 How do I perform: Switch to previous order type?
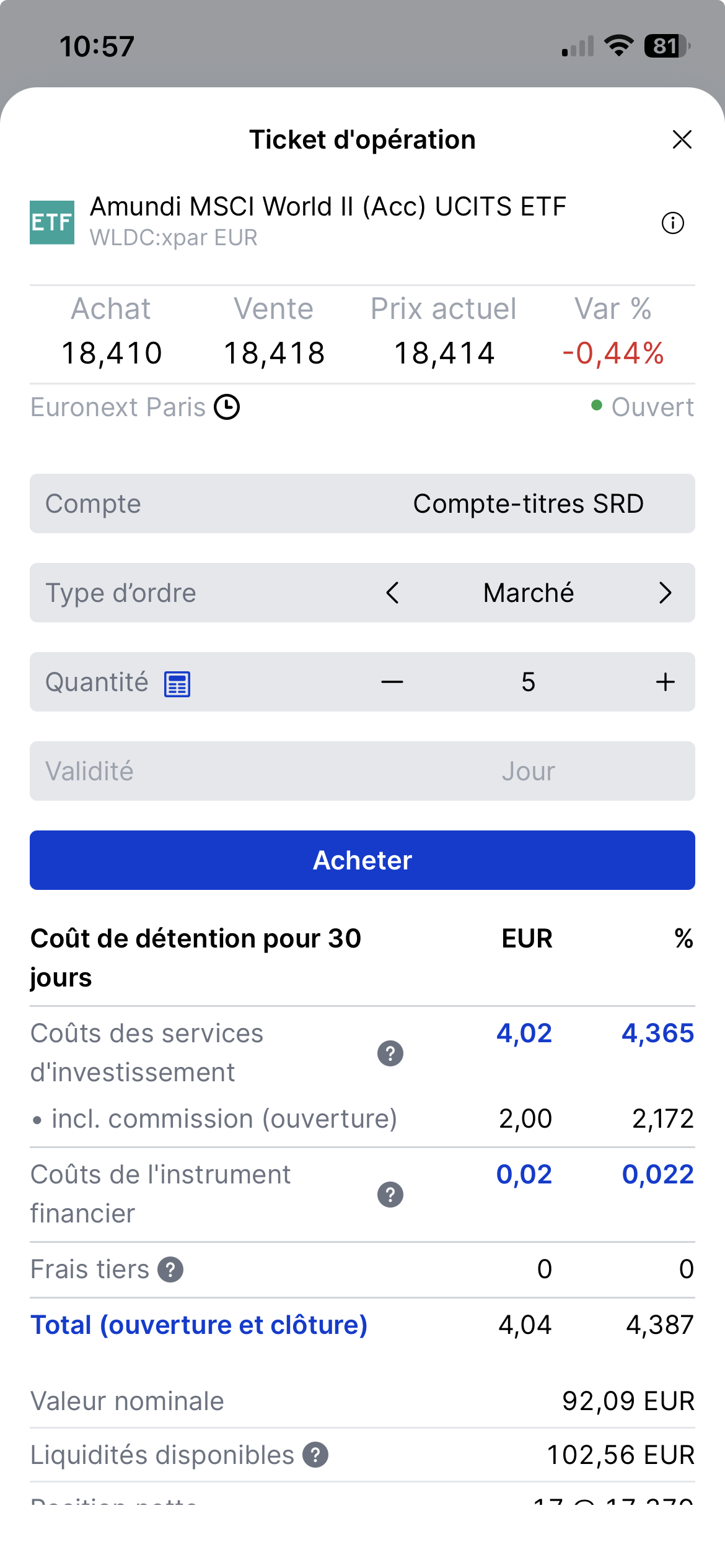point(392,593)
